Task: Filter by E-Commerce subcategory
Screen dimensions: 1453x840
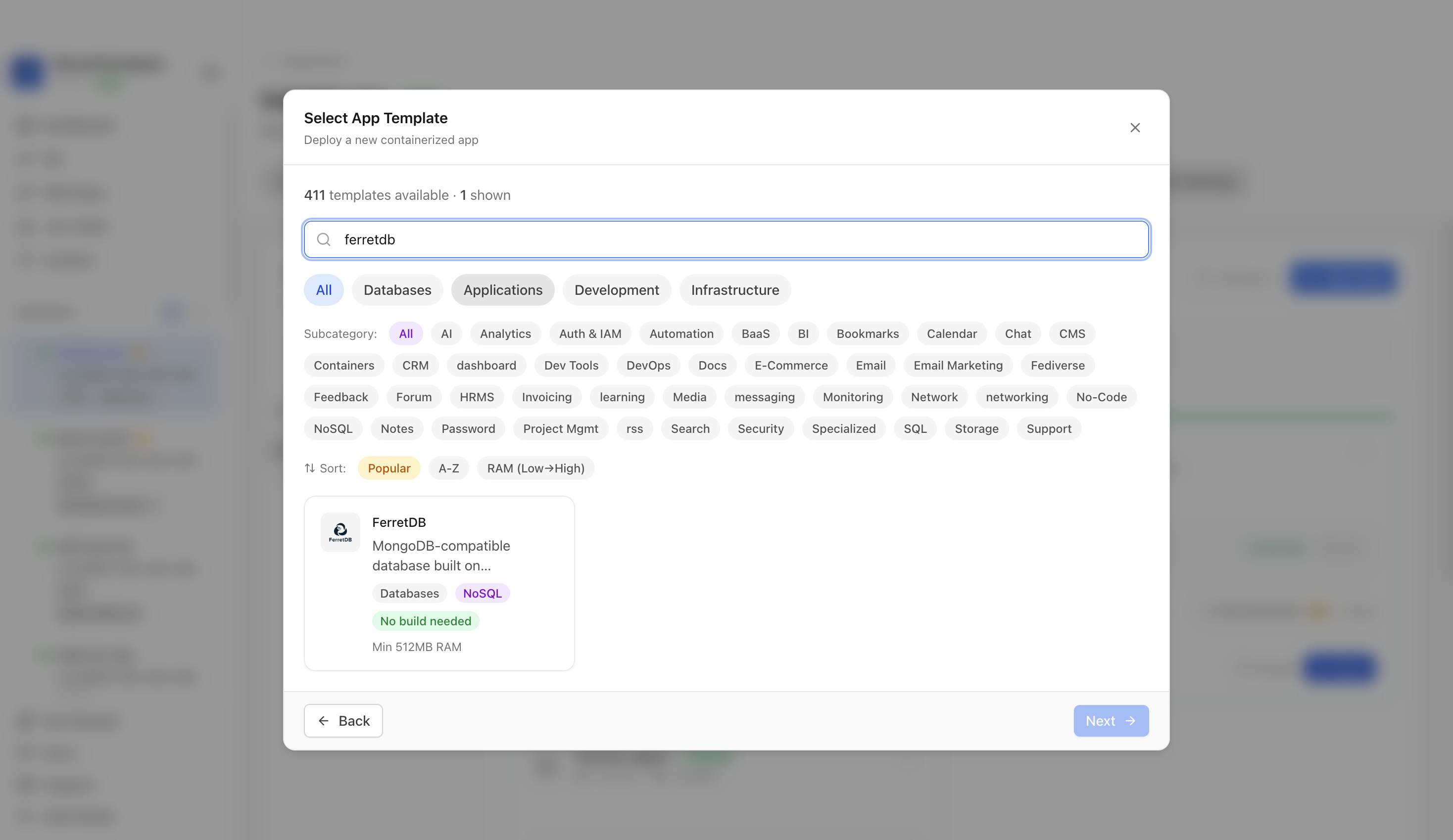Action: click(791, 366)
